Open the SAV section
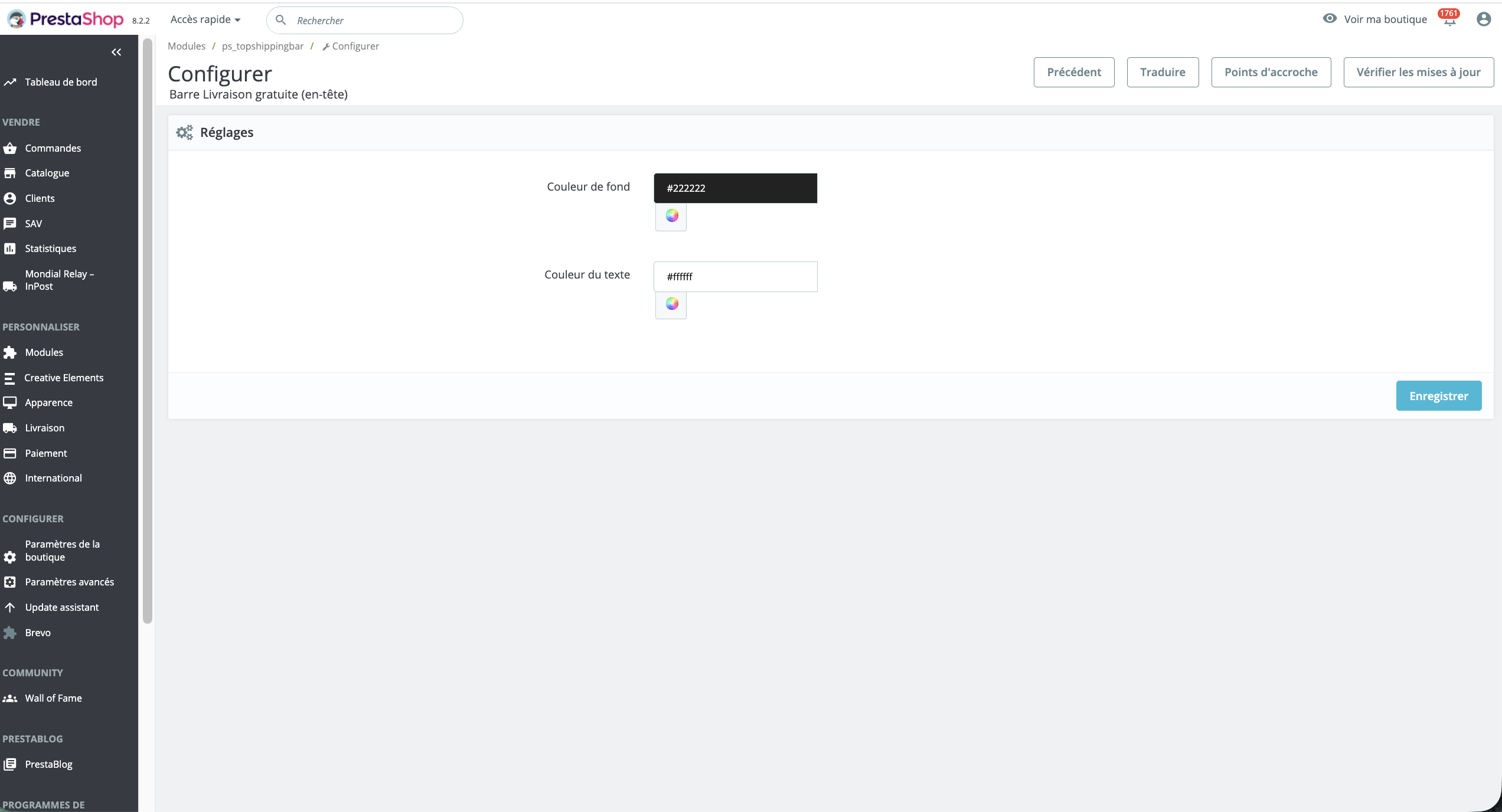 pyautogui.click(x=33, y=223)
